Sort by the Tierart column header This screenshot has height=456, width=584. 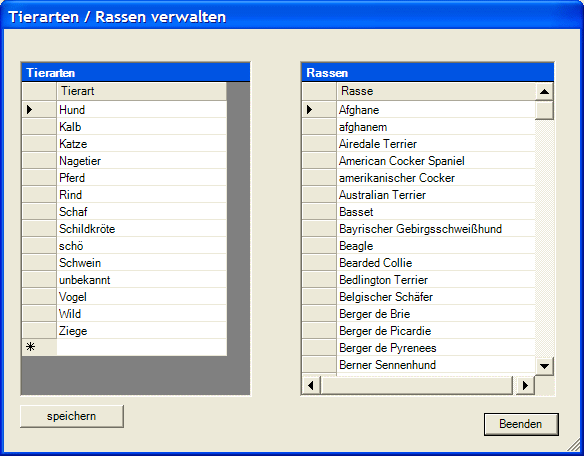[142, 91]
